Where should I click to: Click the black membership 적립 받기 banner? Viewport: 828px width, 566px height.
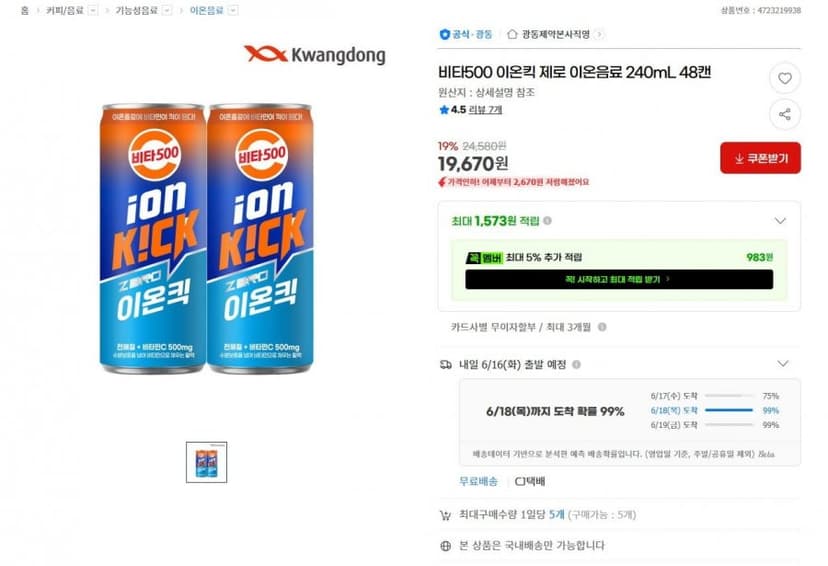tap(619, 279)
